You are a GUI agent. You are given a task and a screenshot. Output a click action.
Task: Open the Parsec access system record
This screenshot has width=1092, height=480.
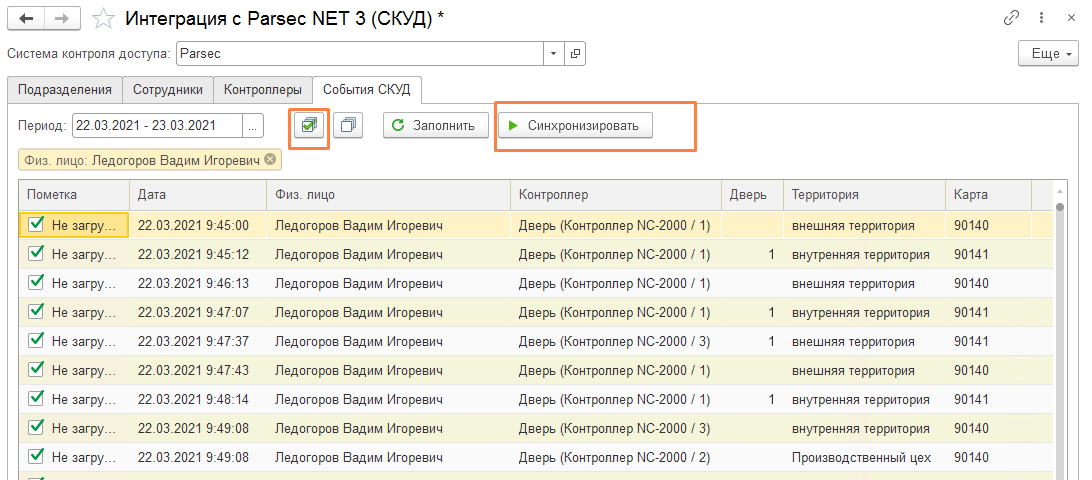pos(575,53)
